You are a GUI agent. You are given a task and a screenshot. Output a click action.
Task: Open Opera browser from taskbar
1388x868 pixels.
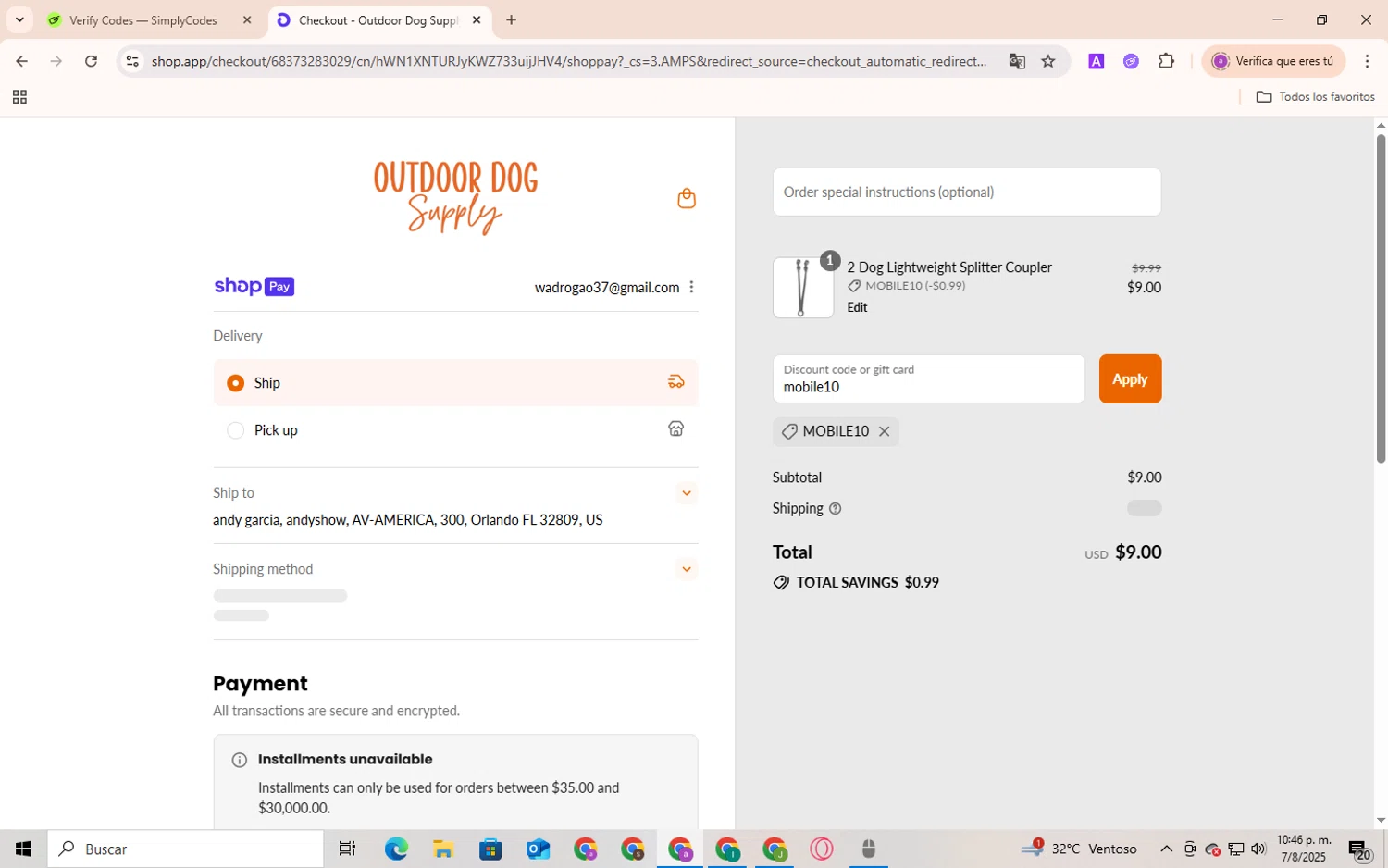(822, 849)
